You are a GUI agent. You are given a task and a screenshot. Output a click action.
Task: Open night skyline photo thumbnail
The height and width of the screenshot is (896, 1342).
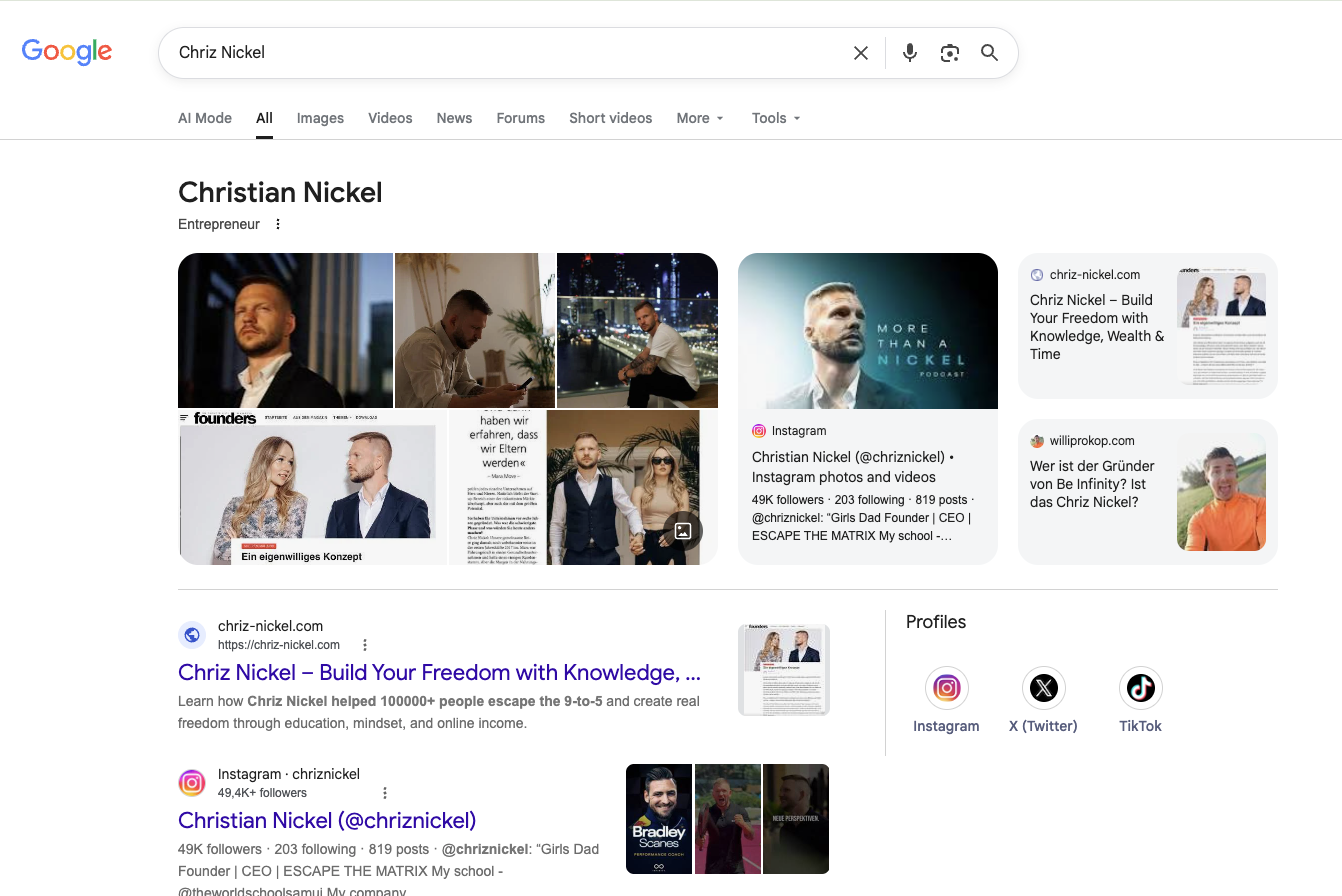637,330
